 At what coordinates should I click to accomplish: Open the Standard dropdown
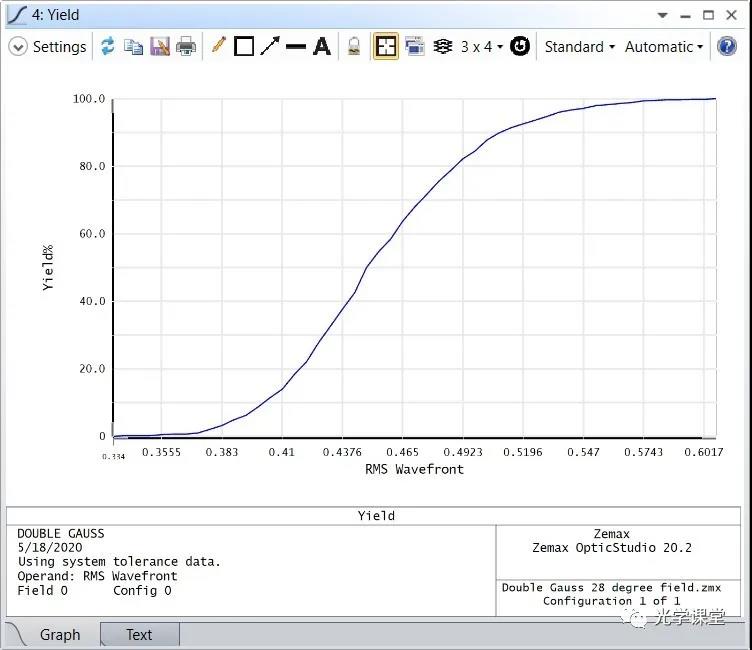pyautogui.click(x=579, y=47)
